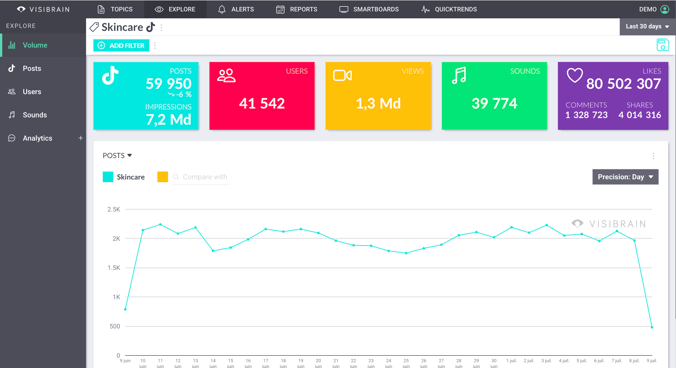This screenshot has height=368, width=676.
Task: Open the Quicktrends tab
Action: coord(449,9)
